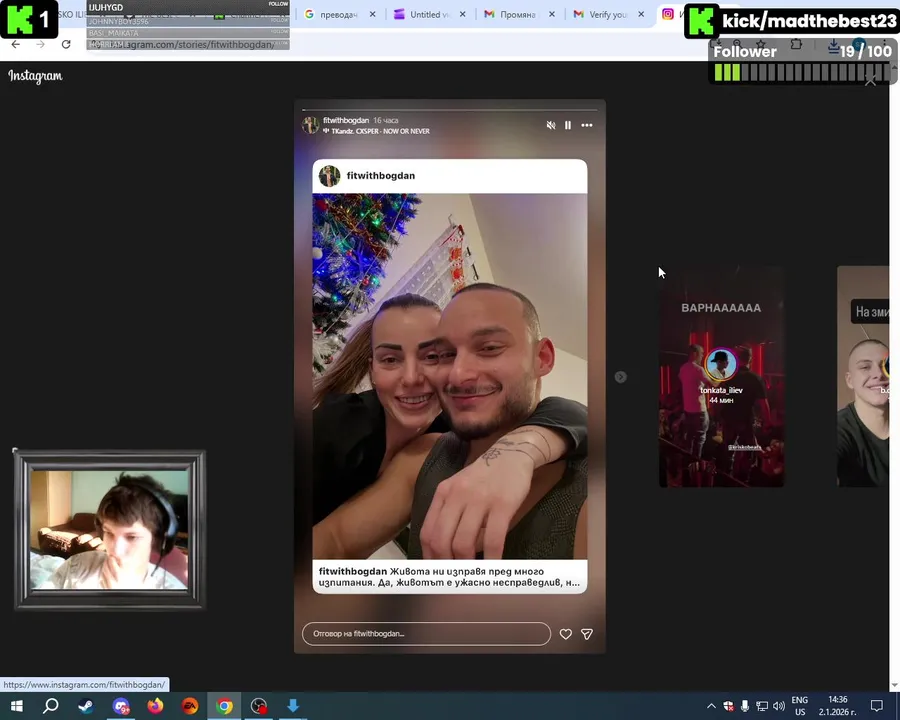Go back with the browser back arrow

[15, 44]
